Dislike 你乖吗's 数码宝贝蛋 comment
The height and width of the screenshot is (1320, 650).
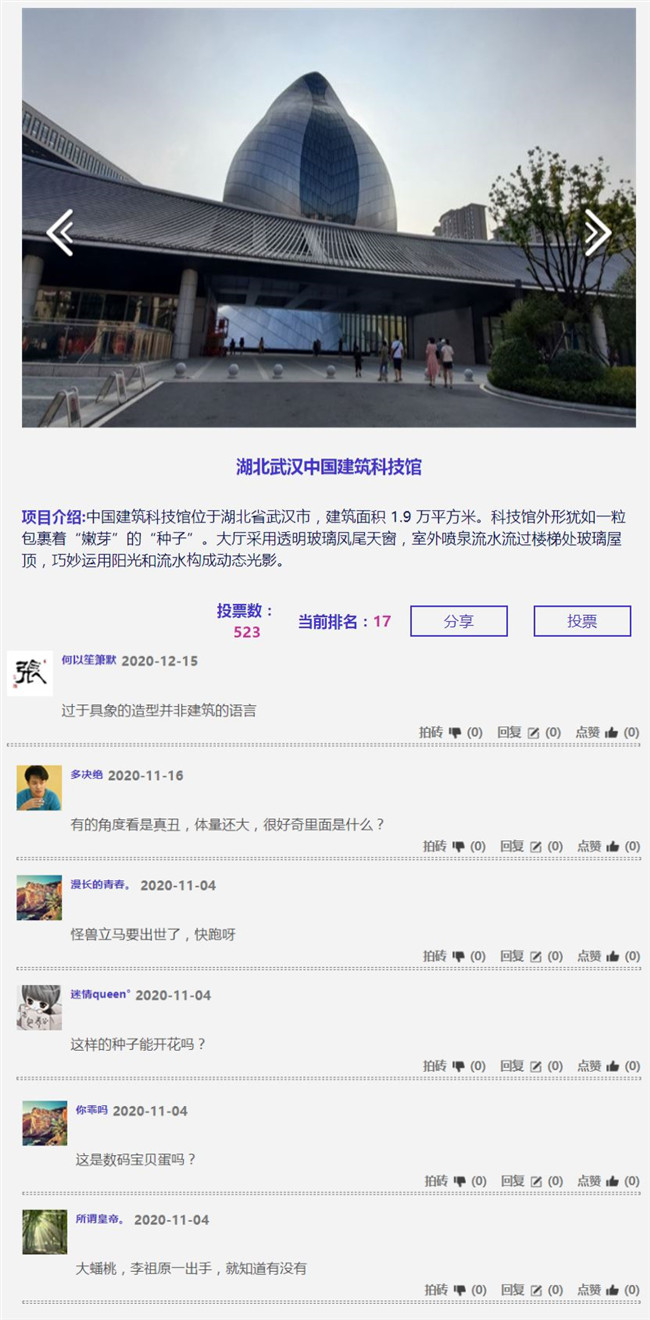pos(458,1181)
